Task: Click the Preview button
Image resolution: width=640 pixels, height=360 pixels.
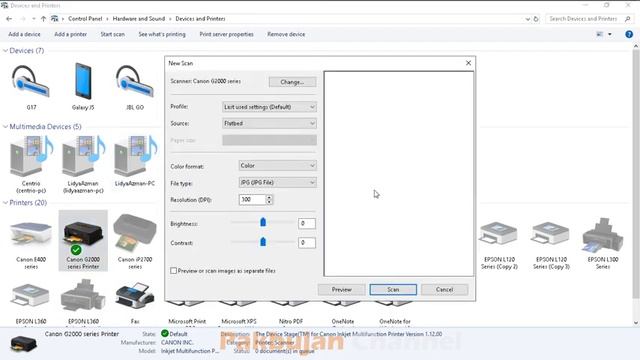Action: tap(342, 289)
